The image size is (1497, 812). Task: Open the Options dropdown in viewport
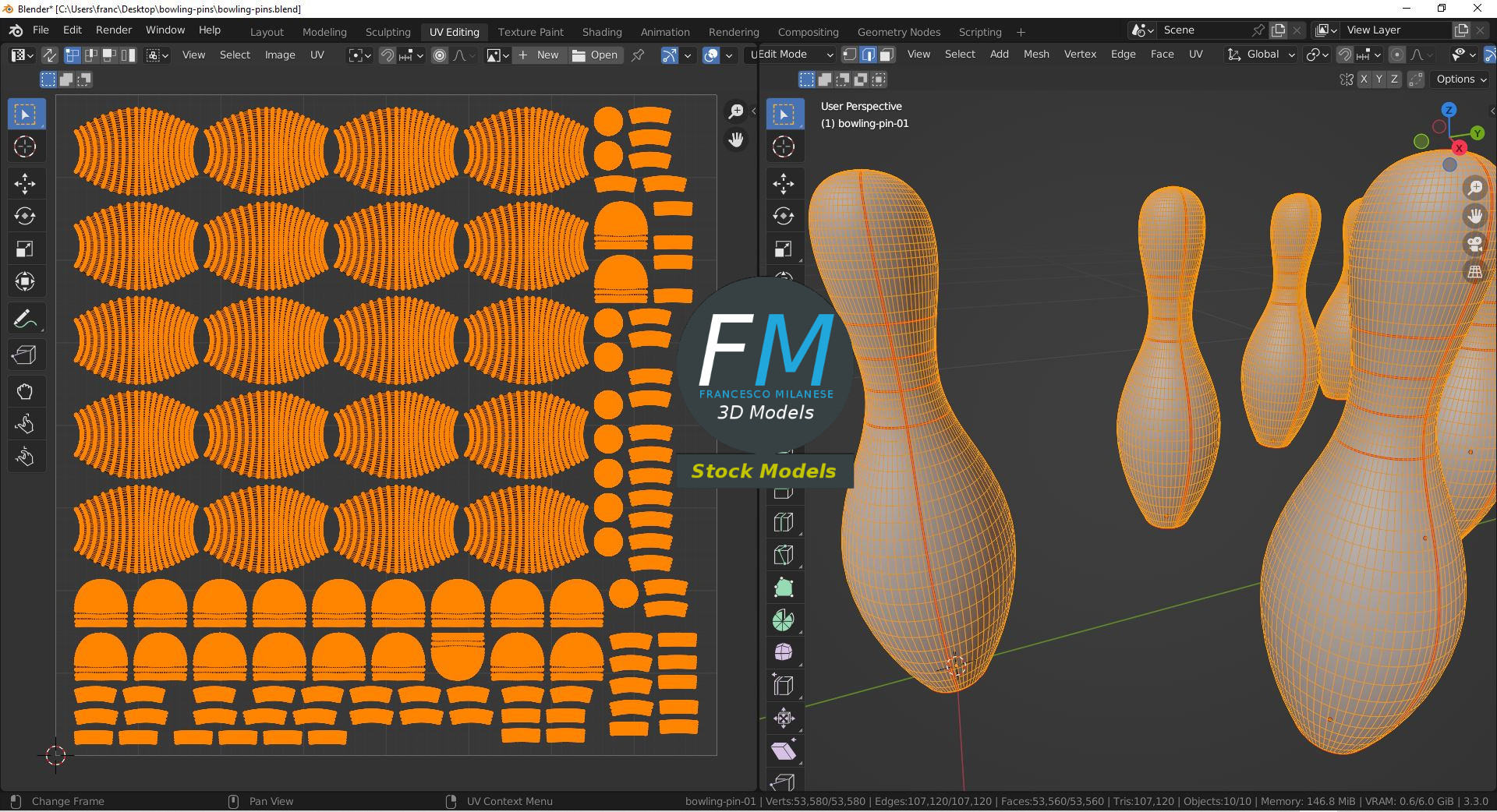click(1461, 79)
